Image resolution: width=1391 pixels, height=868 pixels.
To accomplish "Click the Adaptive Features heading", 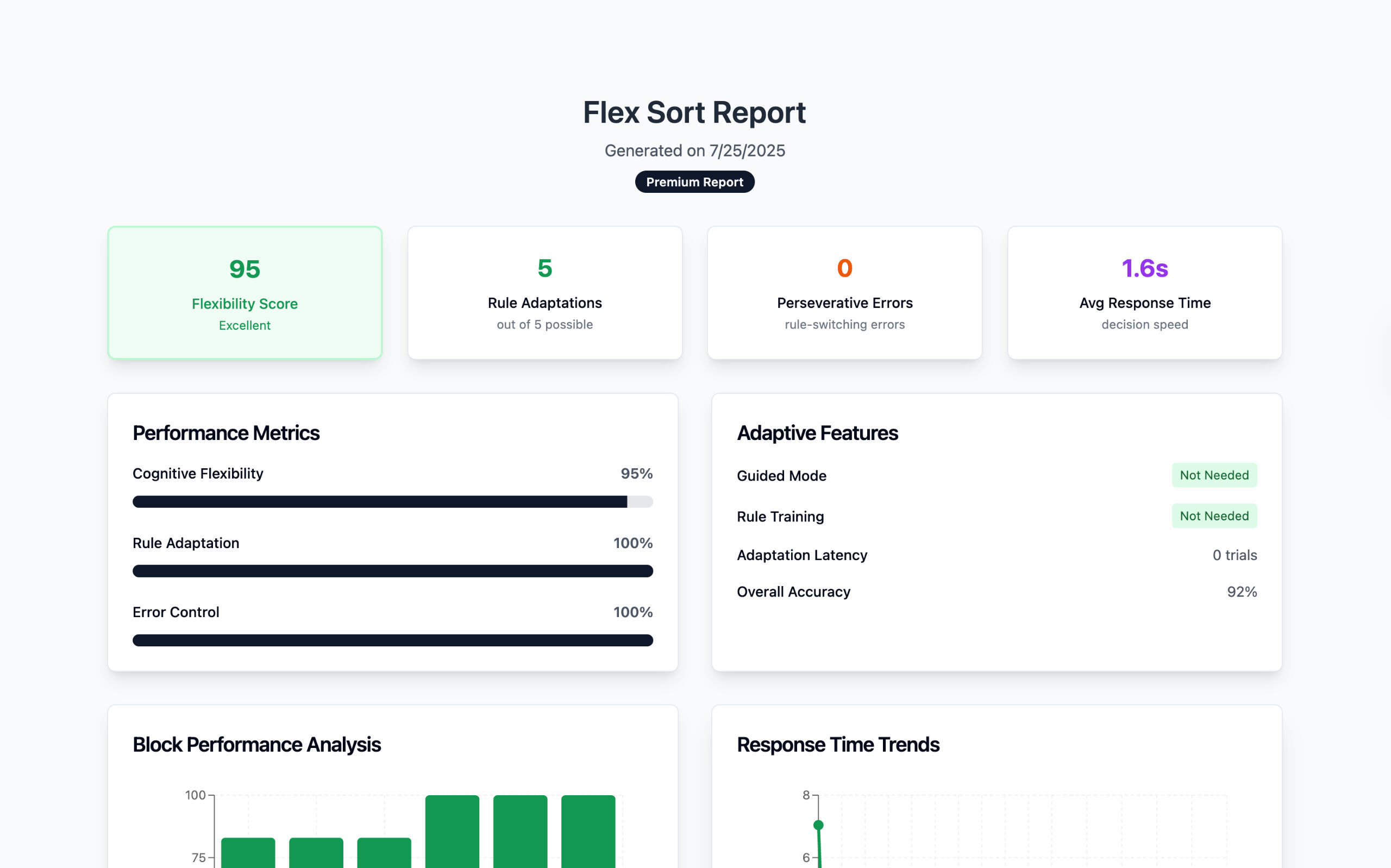I will [817, 433].
